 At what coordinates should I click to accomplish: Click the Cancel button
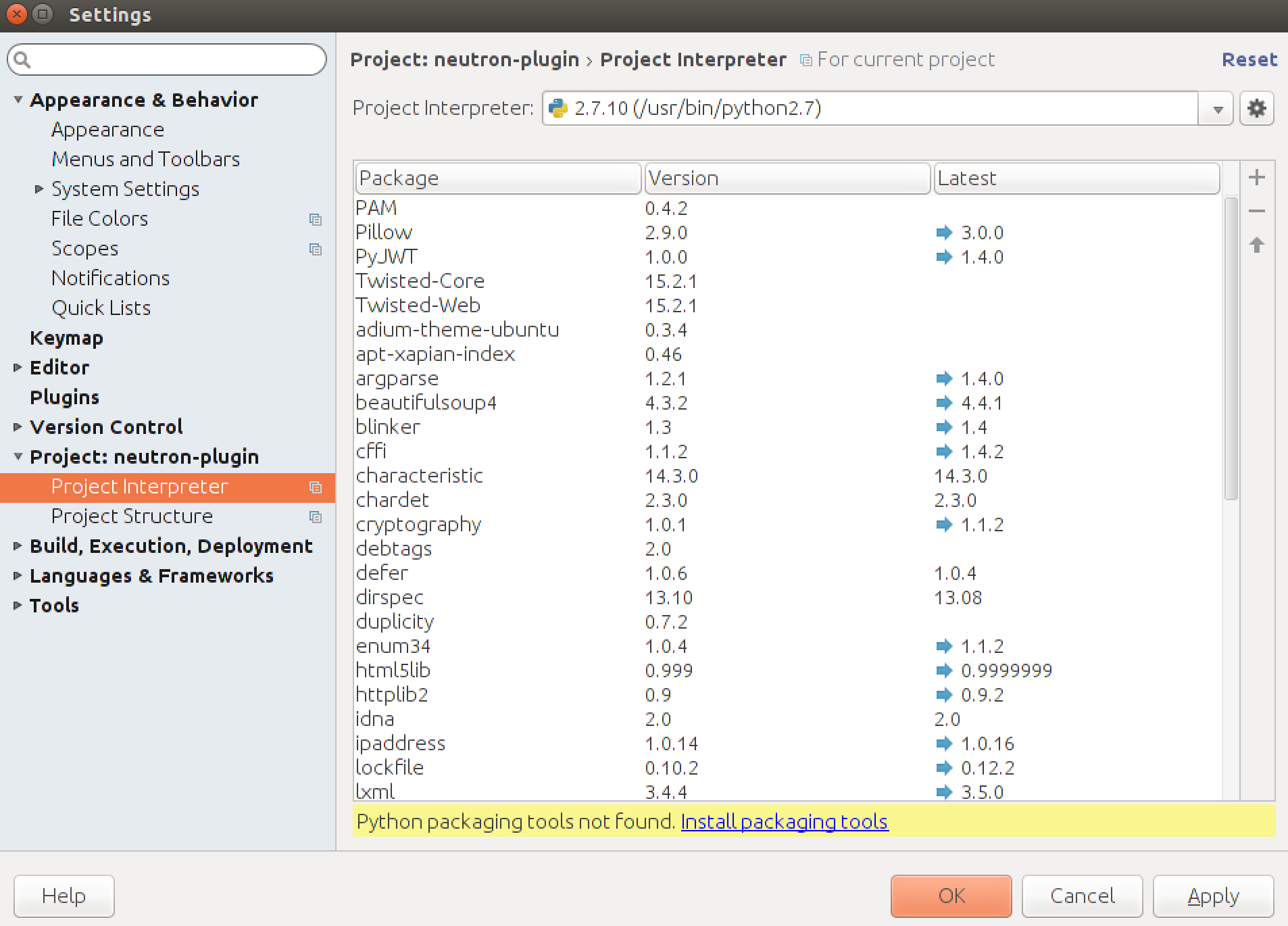click(x=1082, y=896)
